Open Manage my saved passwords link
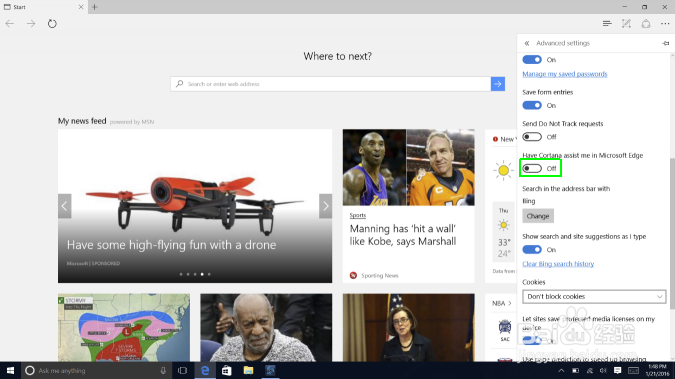Image resolution: width=675 pixels, height=379 pixels. tap(565, 74)
